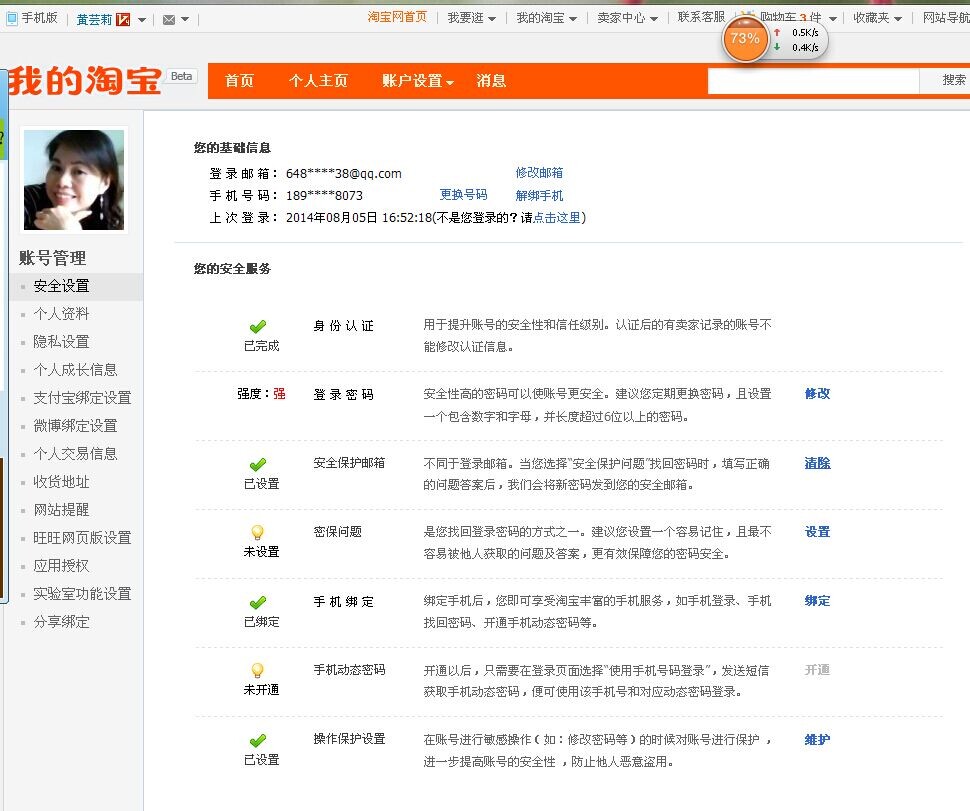This screenshot has height=811, width=970.
Task: Click the green checkmark for operation protection
Action: click(x=258, y=740)
